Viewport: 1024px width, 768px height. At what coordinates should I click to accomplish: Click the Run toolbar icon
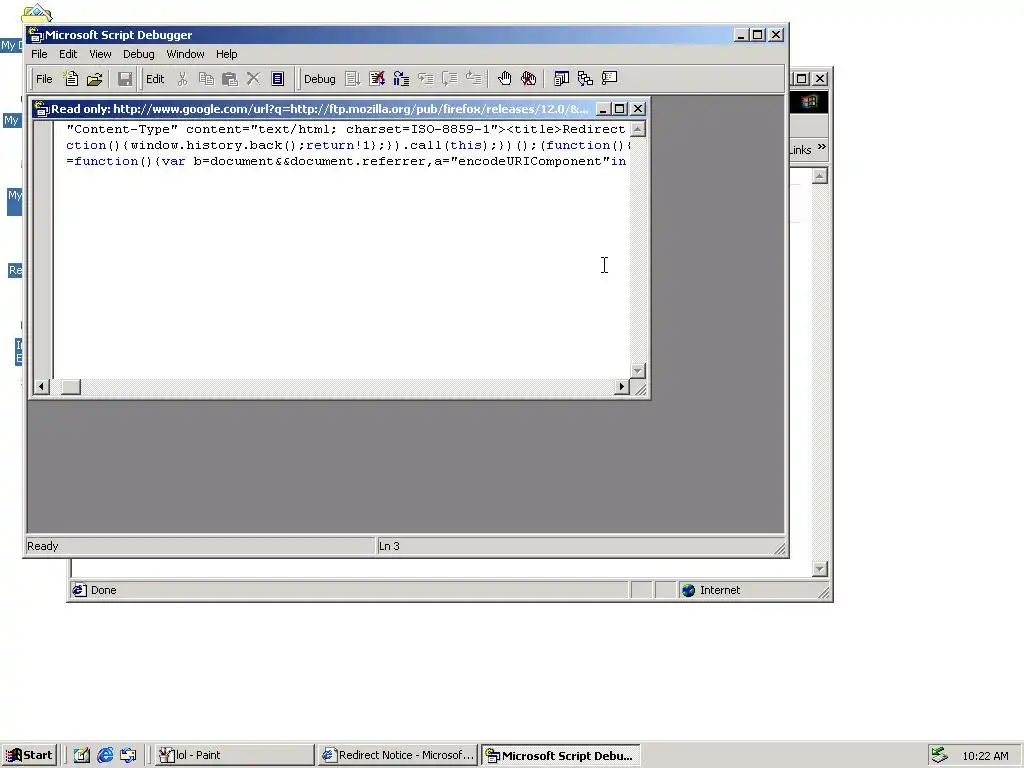tap(353, 79)
